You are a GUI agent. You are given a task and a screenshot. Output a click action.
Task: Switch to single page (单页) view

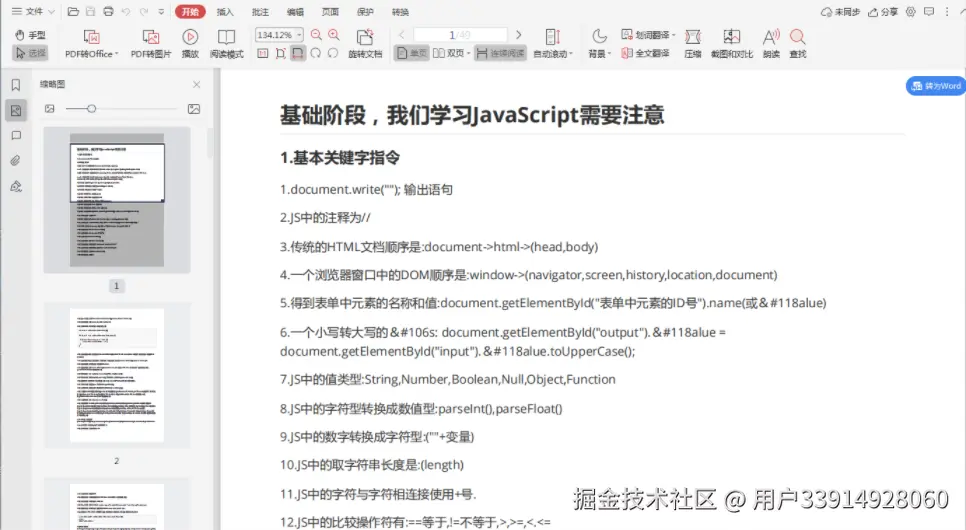coord(412,54)
